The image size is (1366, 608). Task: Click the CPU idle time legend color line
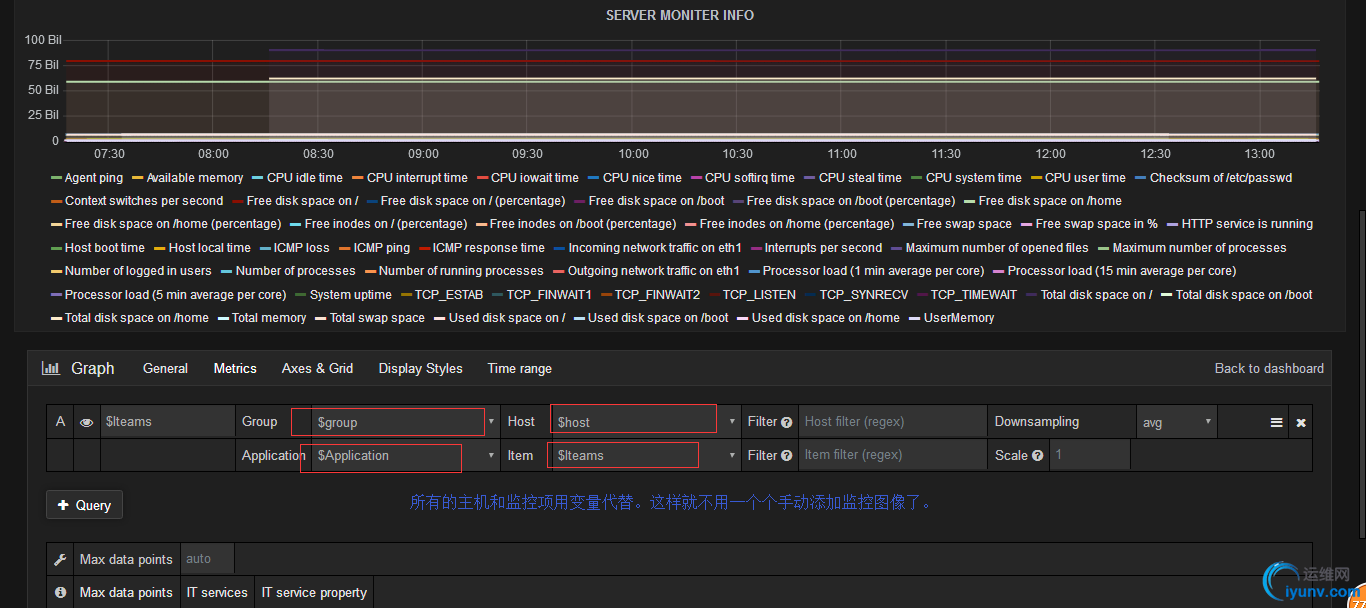coord(258,178)
